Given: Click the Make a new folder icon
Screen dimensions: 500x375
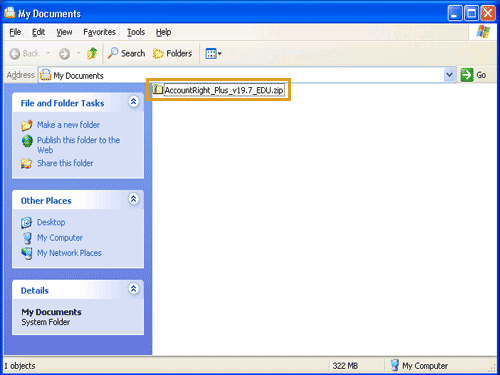Looking at the screenshot, I should tap(27, 125).
